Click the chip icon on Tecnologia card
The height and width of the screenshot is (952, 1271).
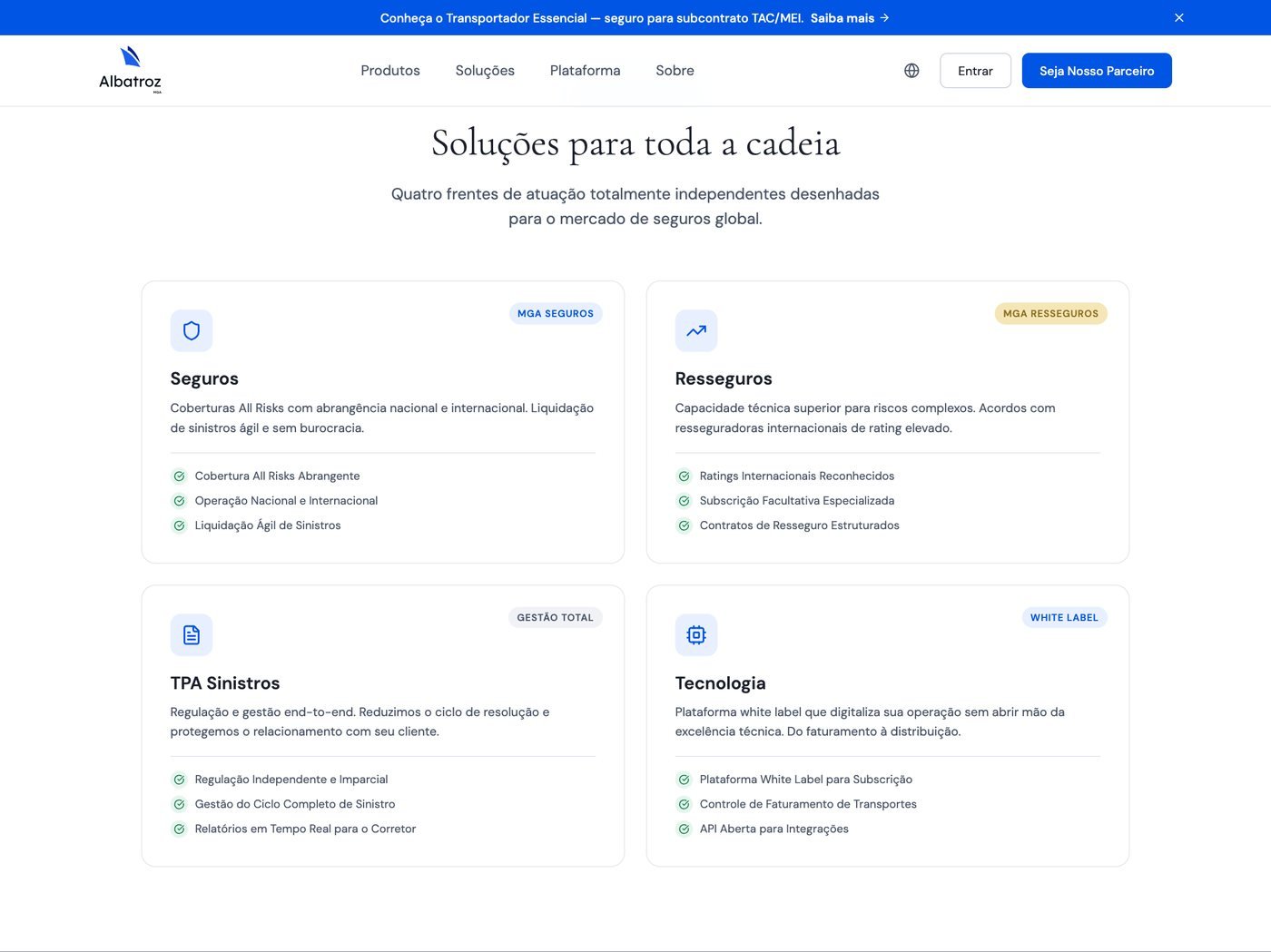(x=696, y=634)
